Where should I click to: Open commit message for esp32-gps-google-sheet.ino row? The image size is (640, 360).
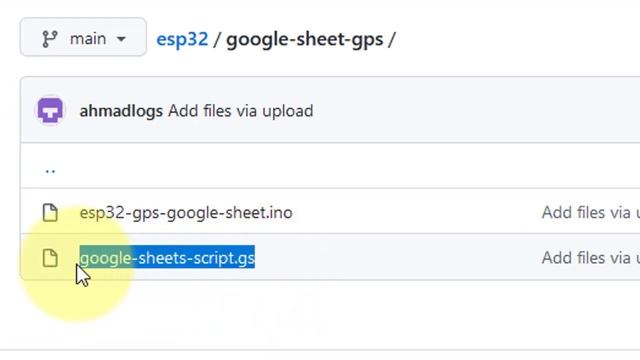click(x=591, y=213)
